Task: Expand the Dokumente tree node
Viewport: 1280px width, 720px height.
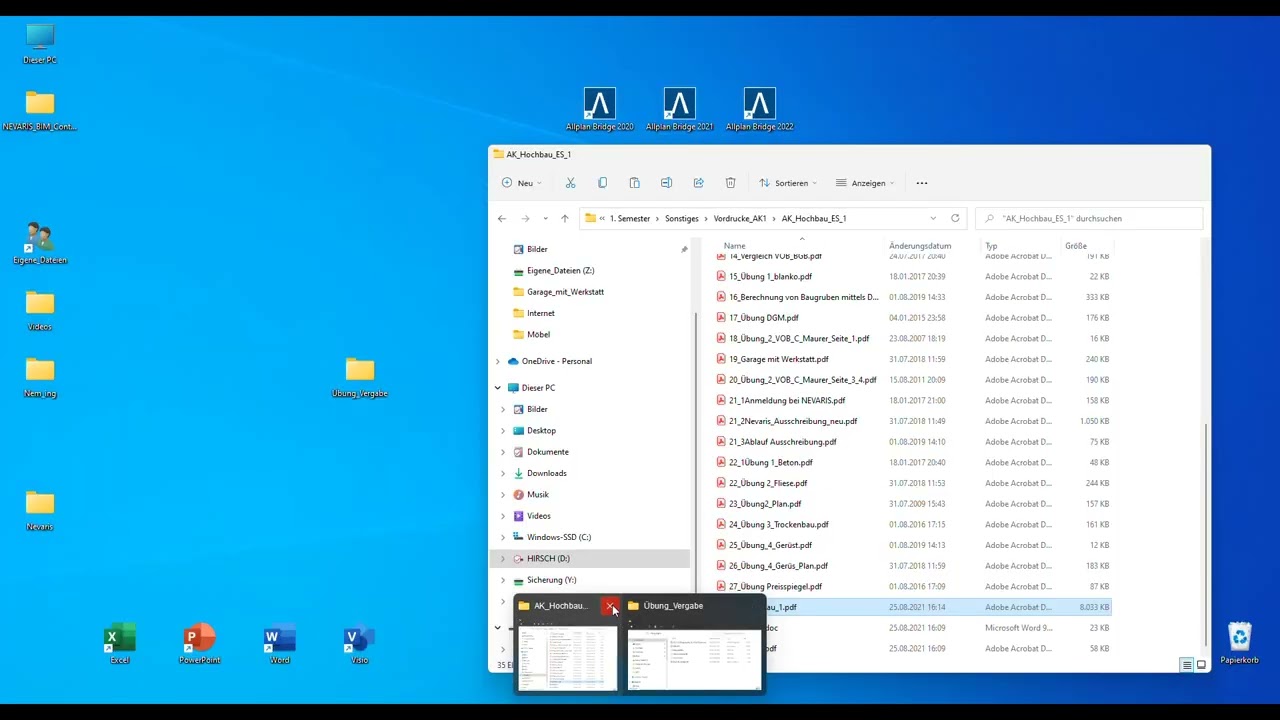Action: (x=503, y=452)
